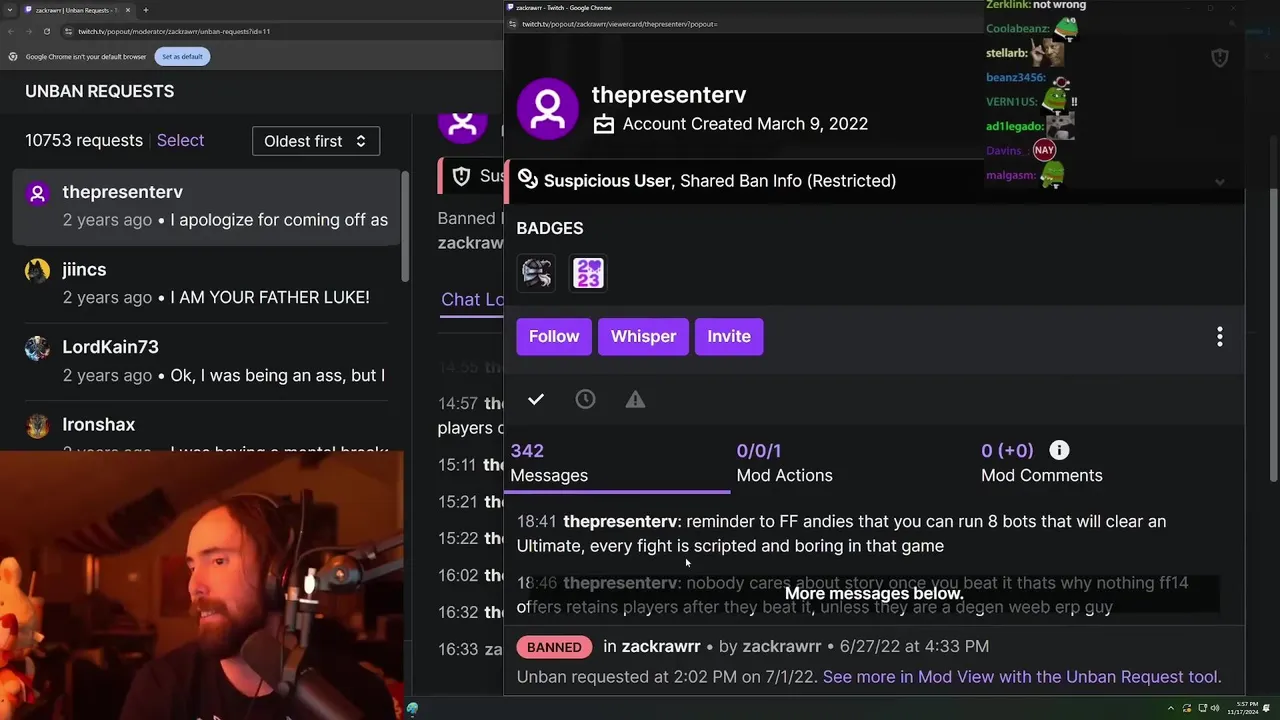Screen dimensions: 1280x720
Task: Reload the unban requests browser page
Action: [46, 31]
